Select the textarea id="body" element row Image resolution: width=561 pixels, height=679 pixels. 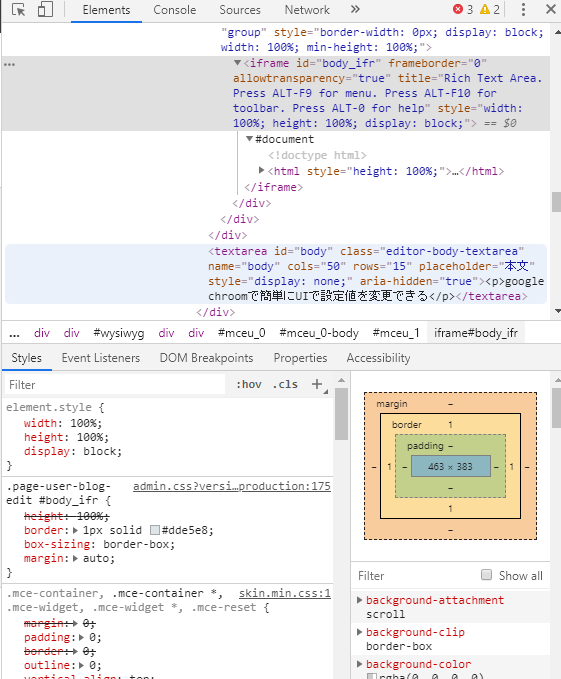coord(276,274)
